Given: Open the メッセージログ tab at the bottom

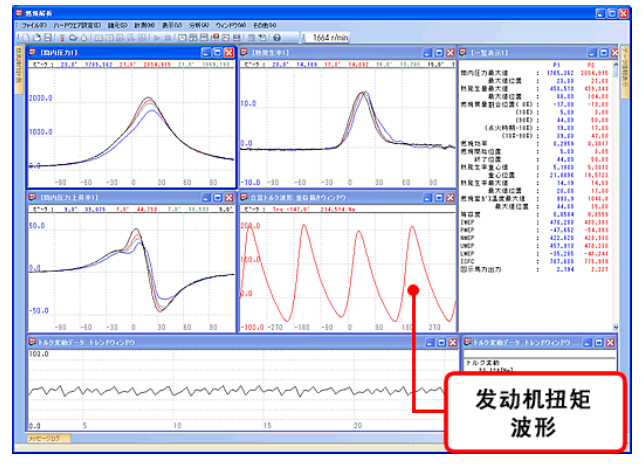Looking at the screenshot, I should [x=48, y=438].
